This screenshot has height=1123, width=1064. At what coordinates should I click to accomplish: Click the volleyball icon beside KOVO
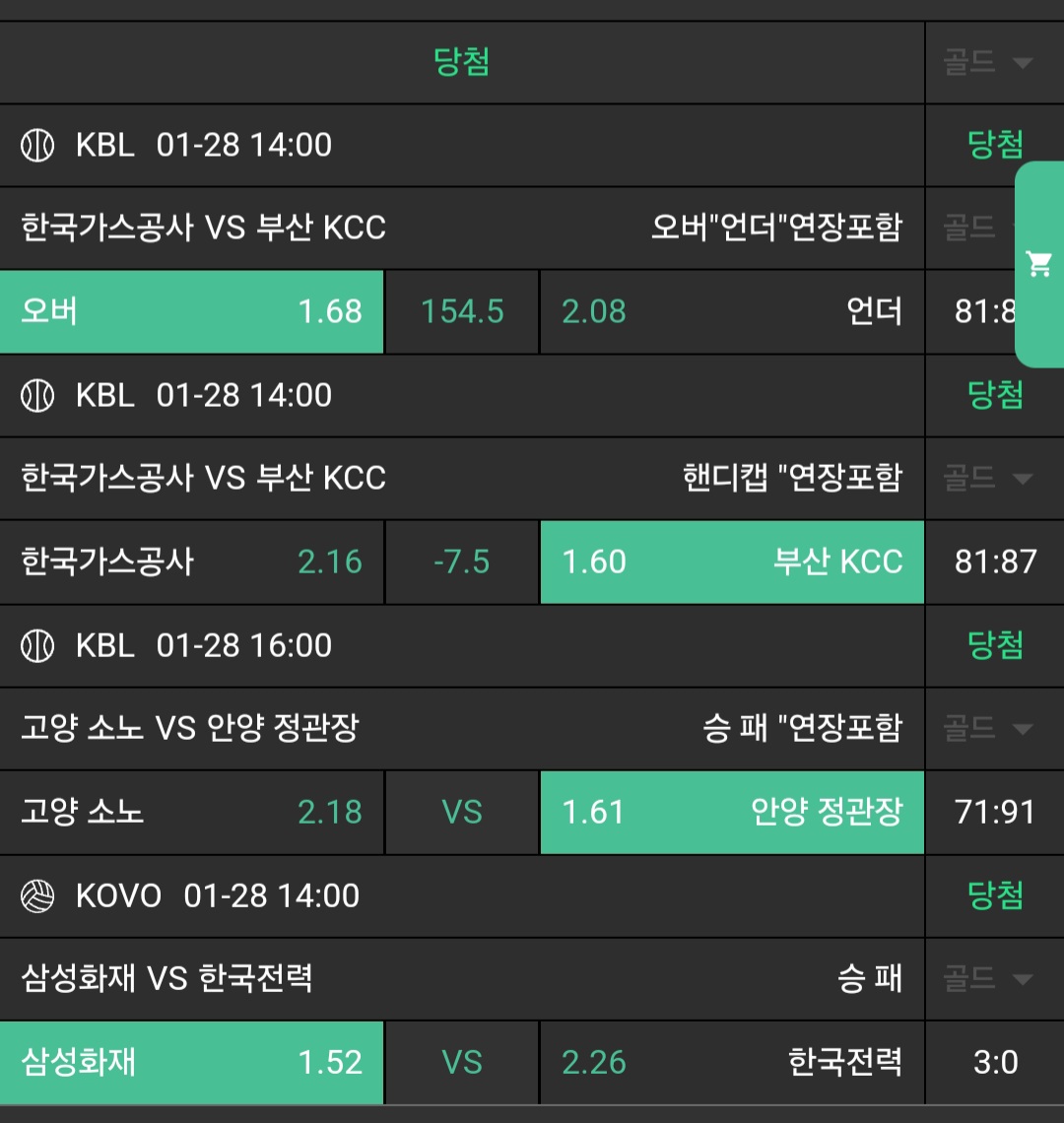[37, 896]
